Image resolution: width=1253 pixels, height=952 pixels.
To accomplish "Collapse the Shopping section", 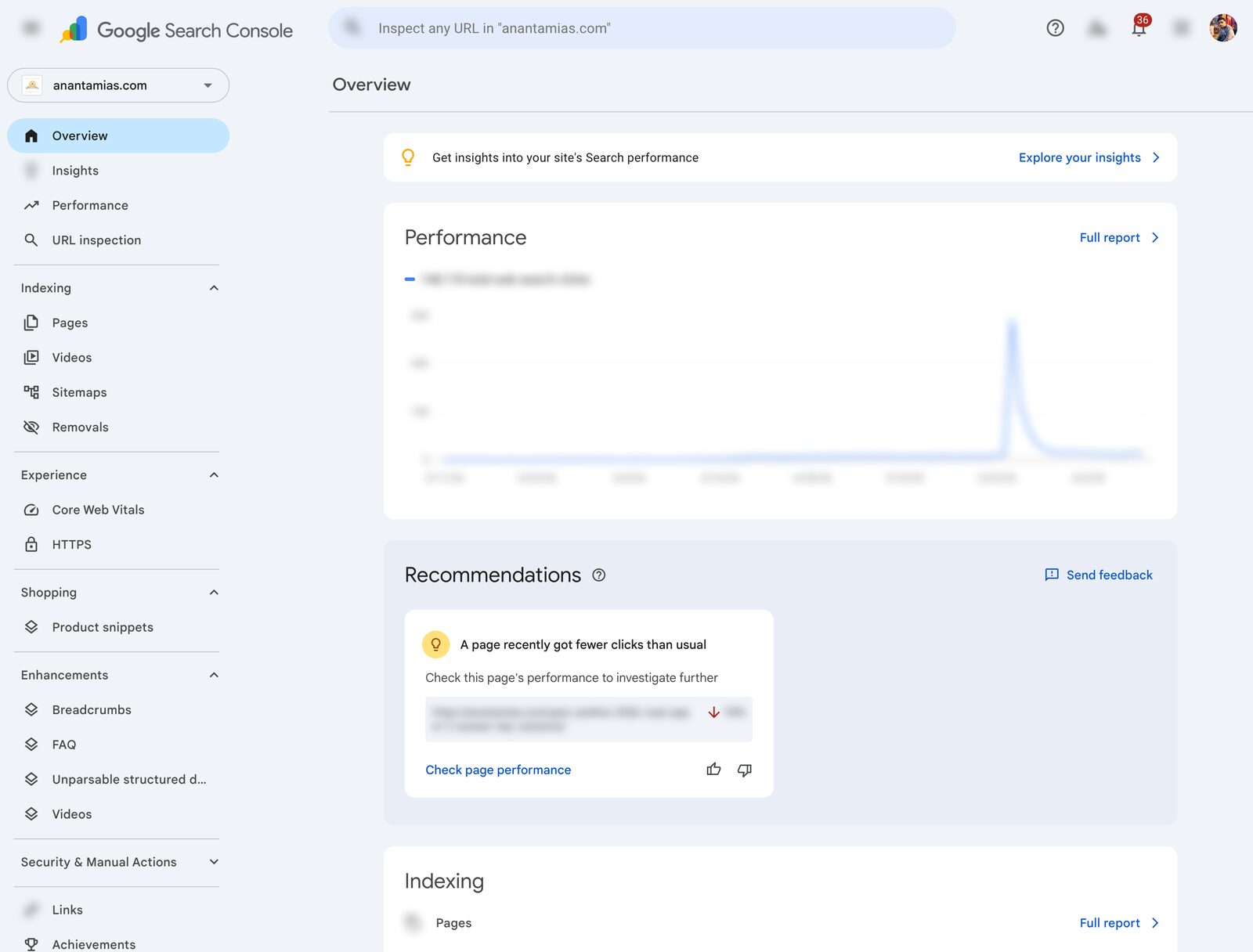I will (x=214, y=593).
